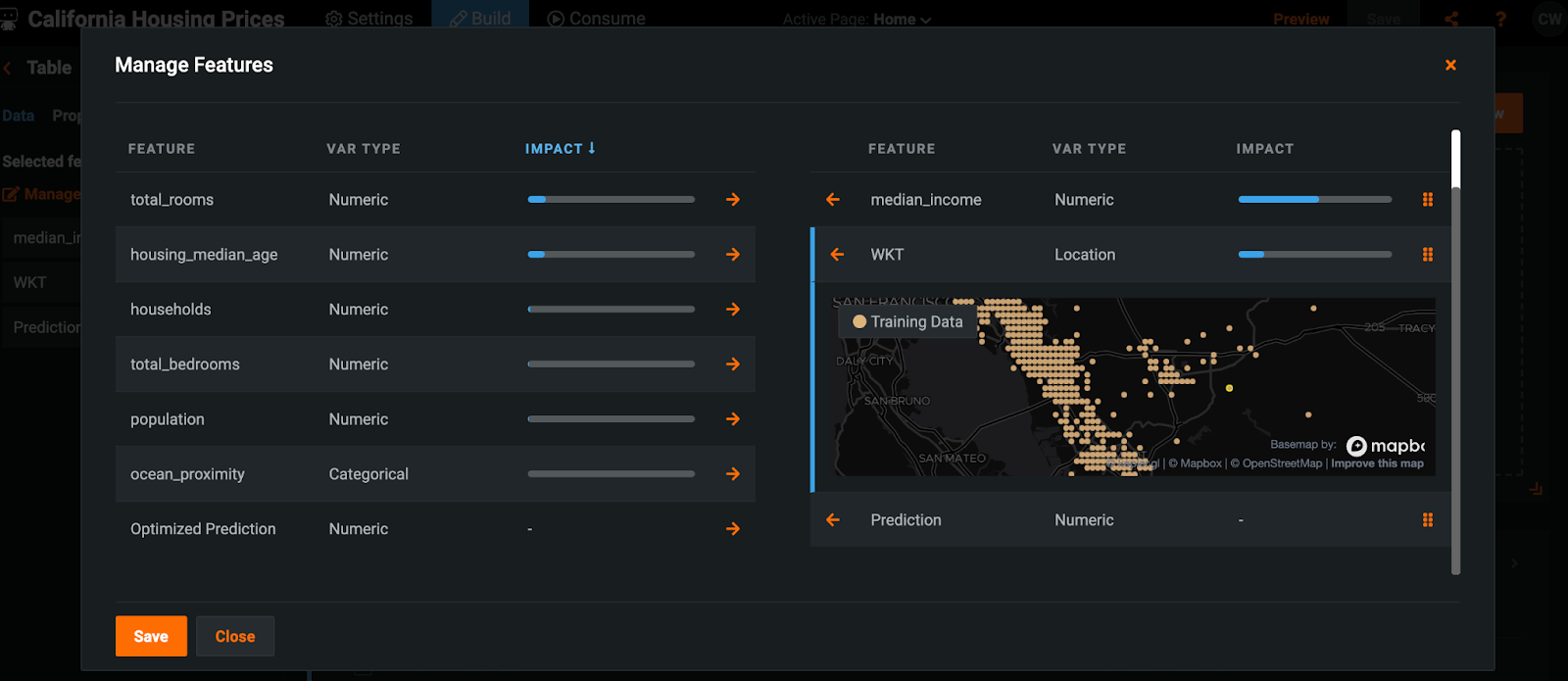
Task: Switch to the Consume tab
Action: pyautogui.click(x=596, y=19)
